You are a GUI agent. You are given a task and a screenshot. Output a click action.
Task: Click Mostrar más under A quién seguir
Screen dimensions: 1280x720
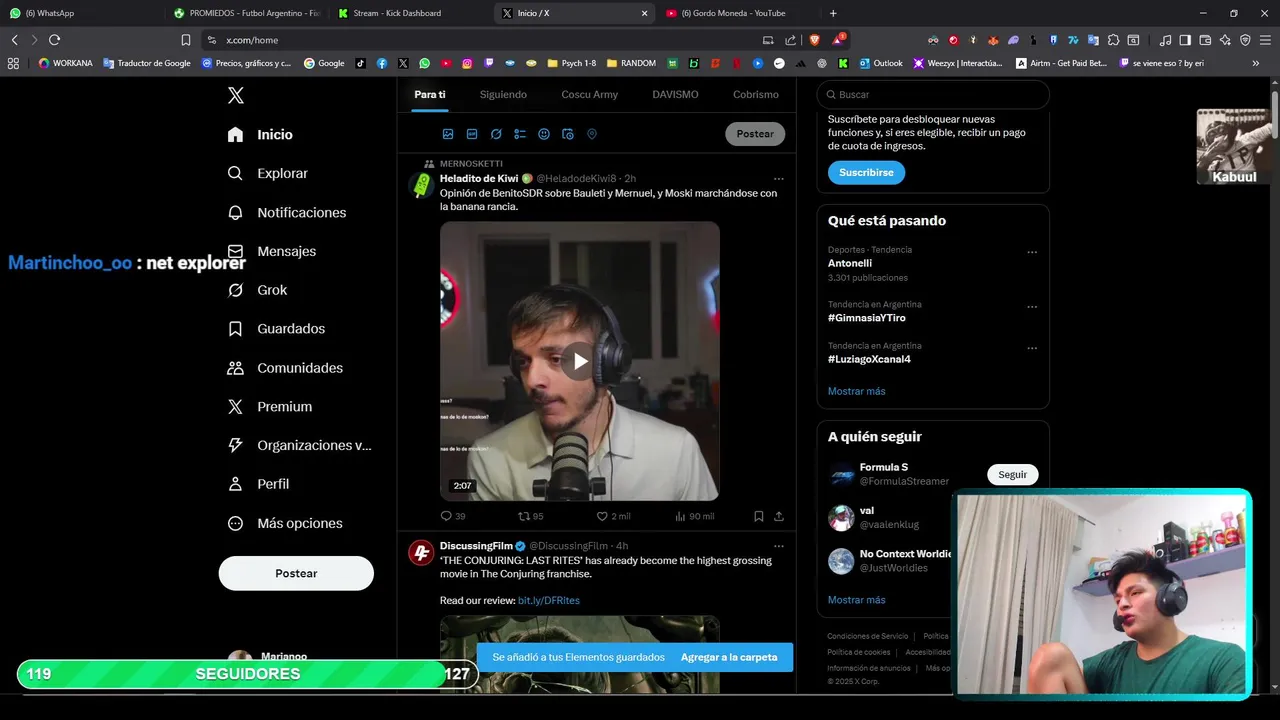pyautogui.click(x=856, y=600)
